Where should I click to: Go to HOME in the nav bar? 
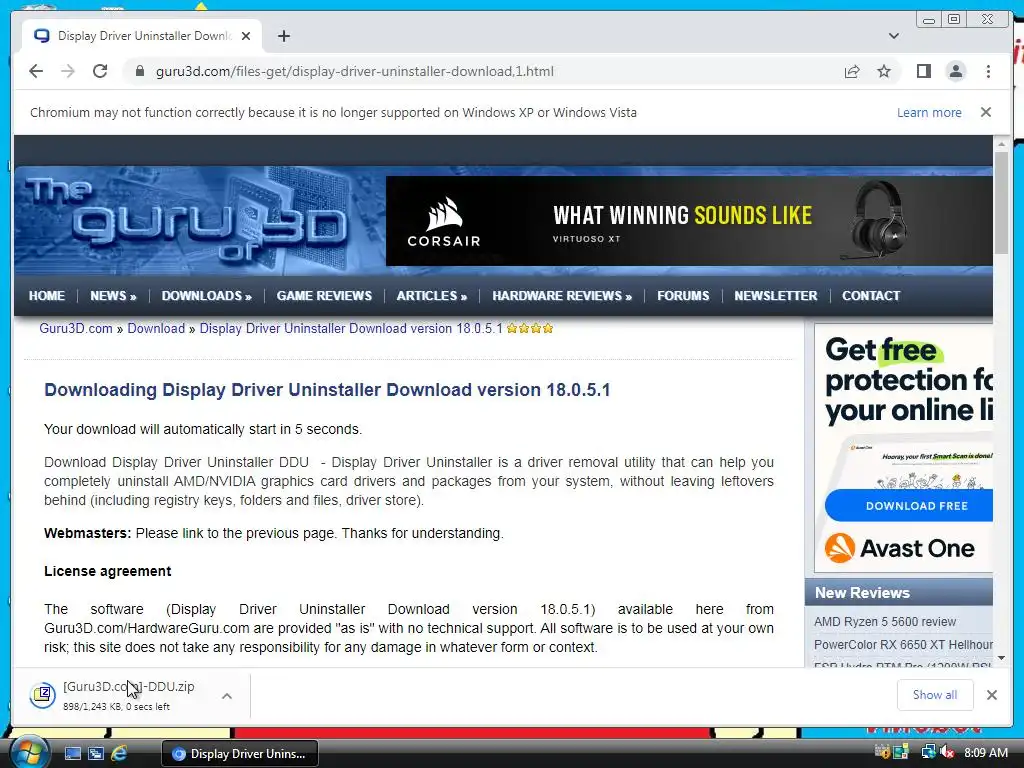pos(46,296)
